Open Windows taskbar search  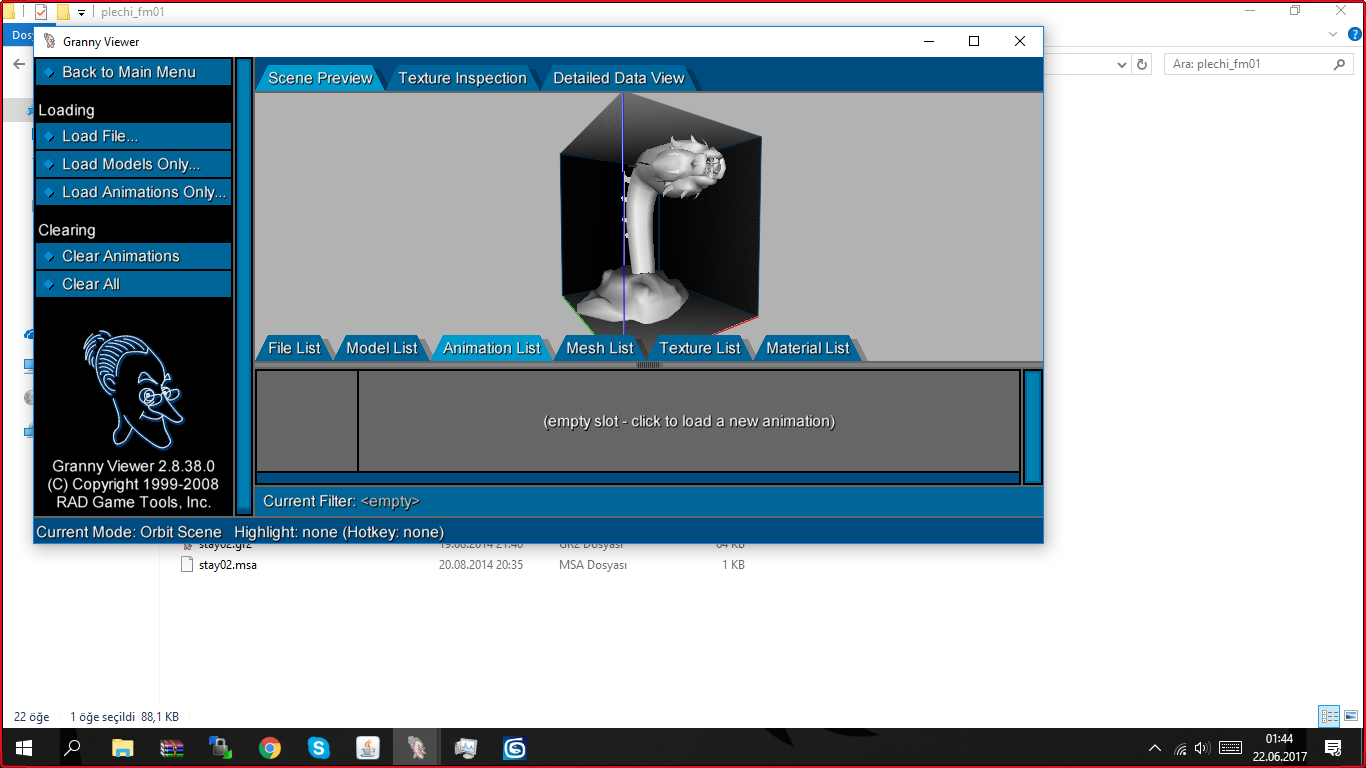[x=72, y=747]
